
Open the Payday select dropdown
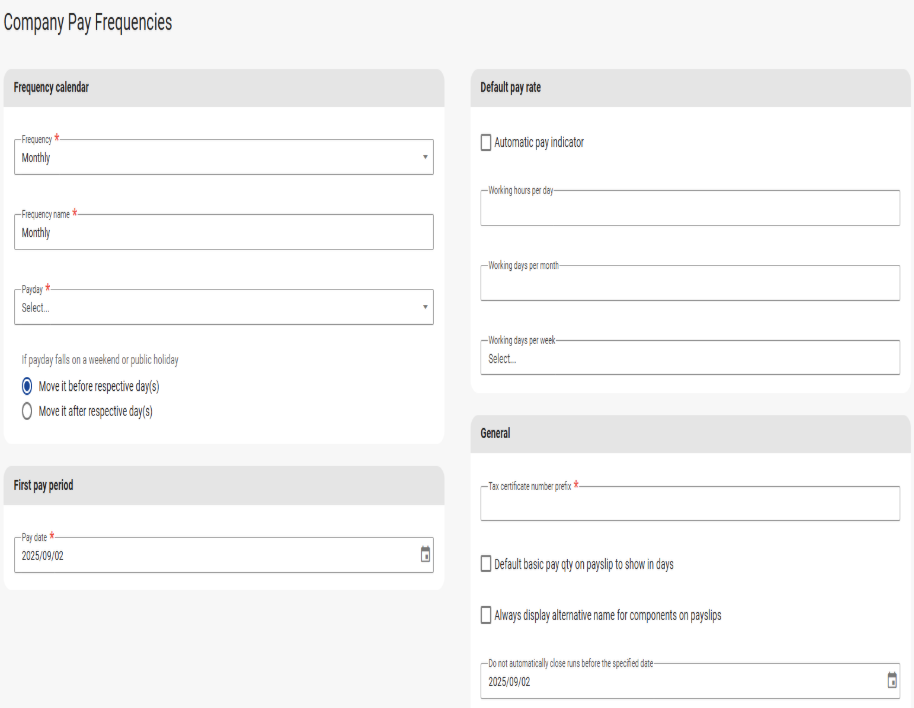224,308
